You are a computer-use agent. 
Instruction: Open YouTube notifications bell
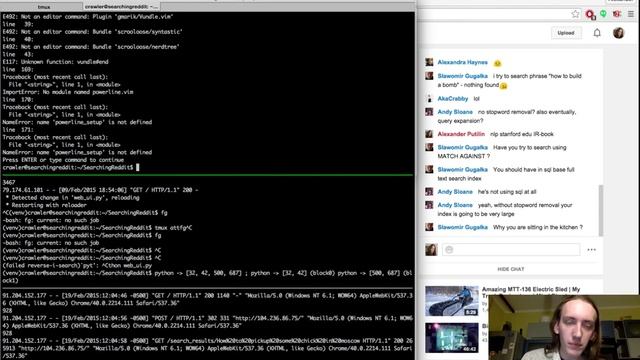click(597, 33)
